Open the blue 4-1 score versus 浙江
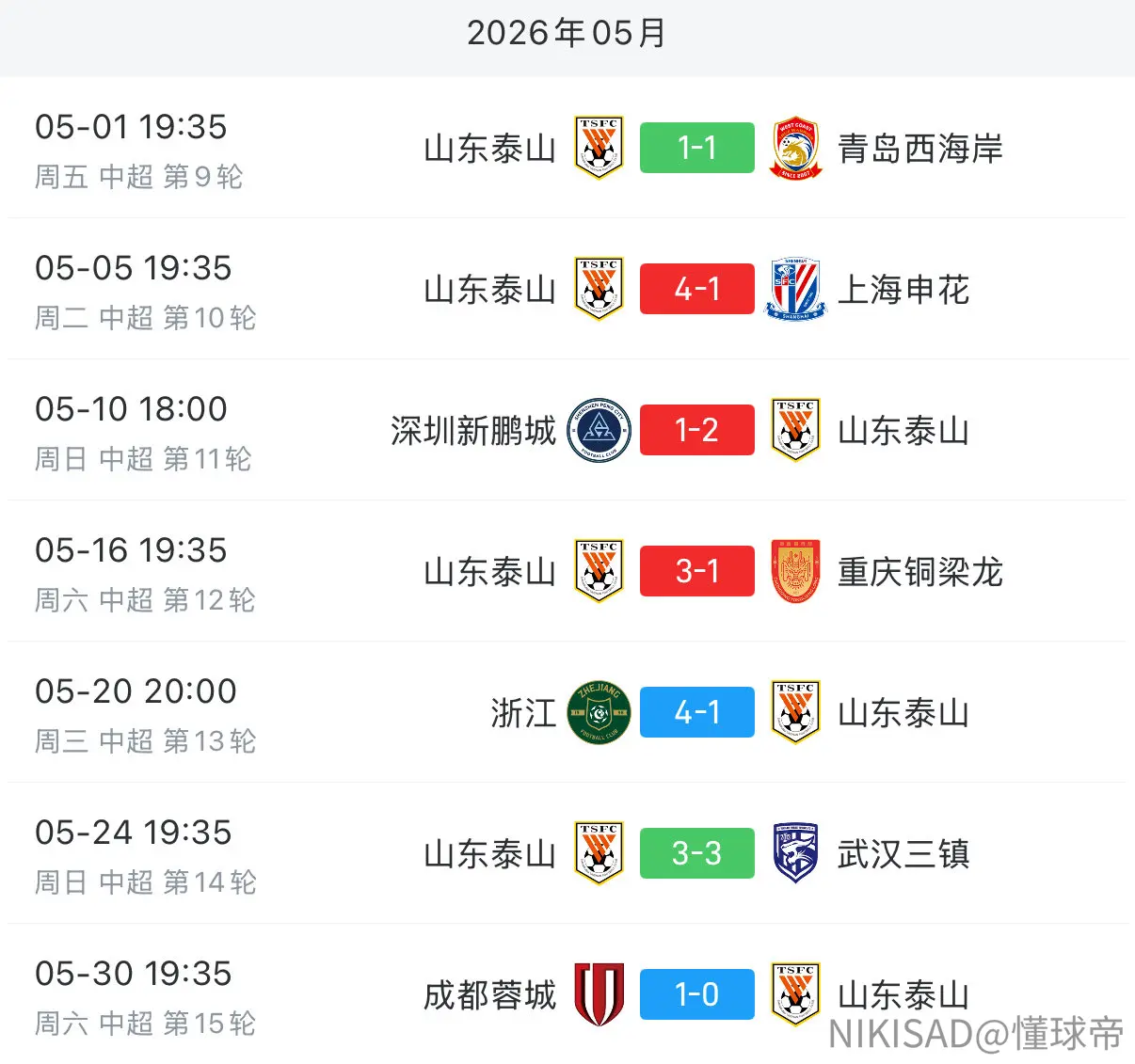Screen dimensions: 1135x1064 click(697, 712)
